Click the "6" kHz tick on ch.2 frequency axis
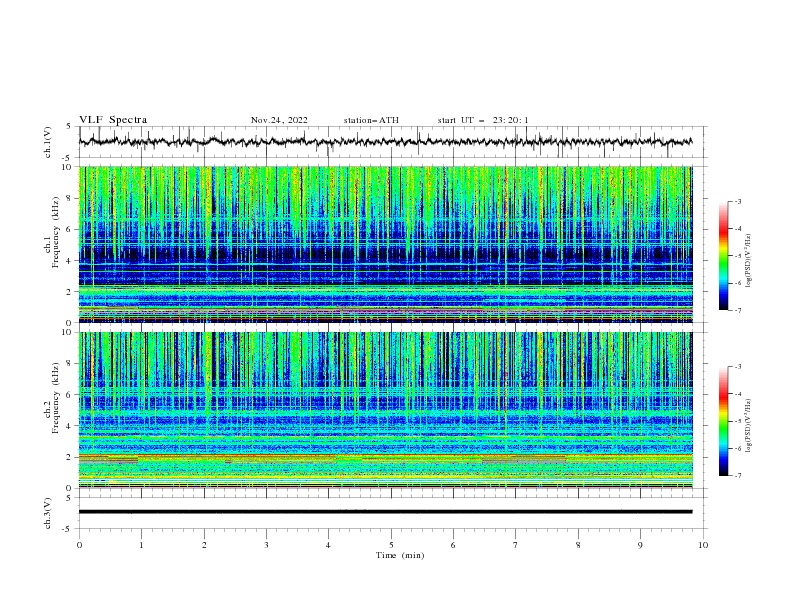Viewport: 792px width, 612px height. click(x=70, y=395)
